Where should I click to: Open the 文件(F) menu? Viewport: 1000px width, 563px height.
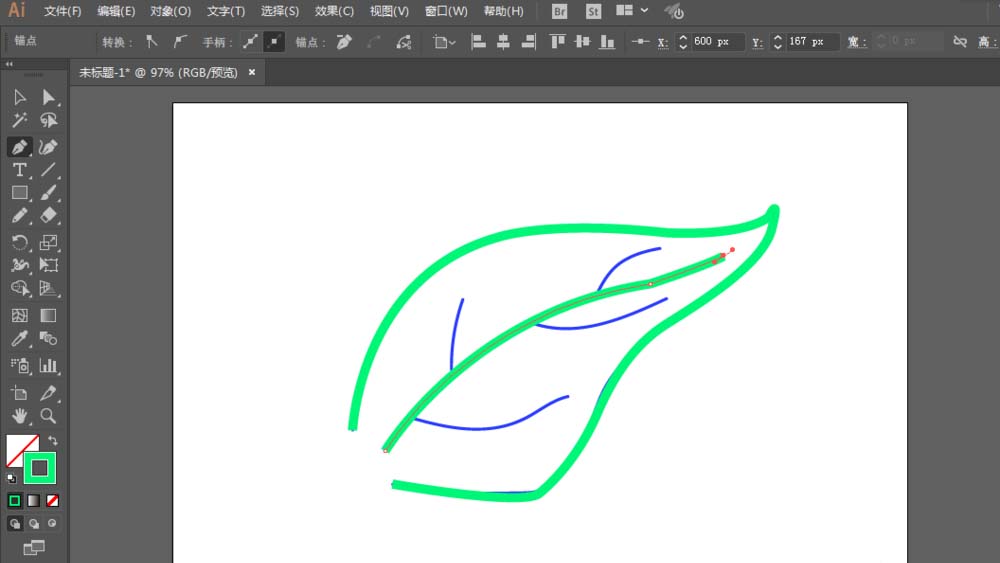click(62, 11)
